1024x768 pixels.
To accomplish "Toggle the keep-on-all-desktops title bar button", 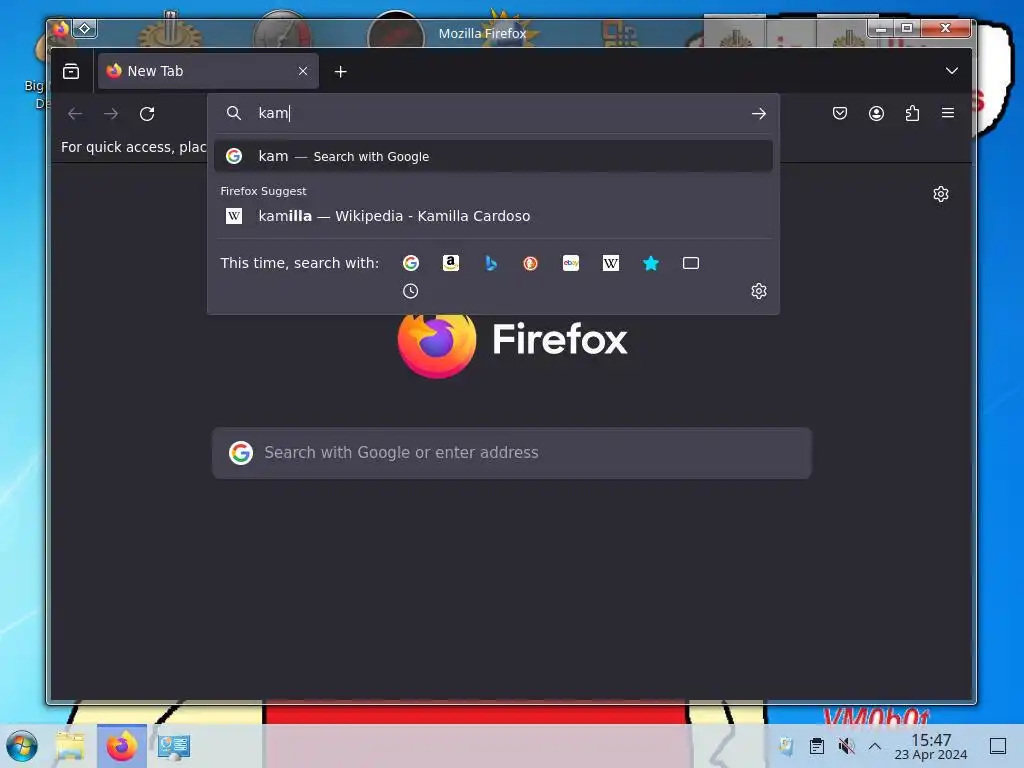I will coord(85,29).
